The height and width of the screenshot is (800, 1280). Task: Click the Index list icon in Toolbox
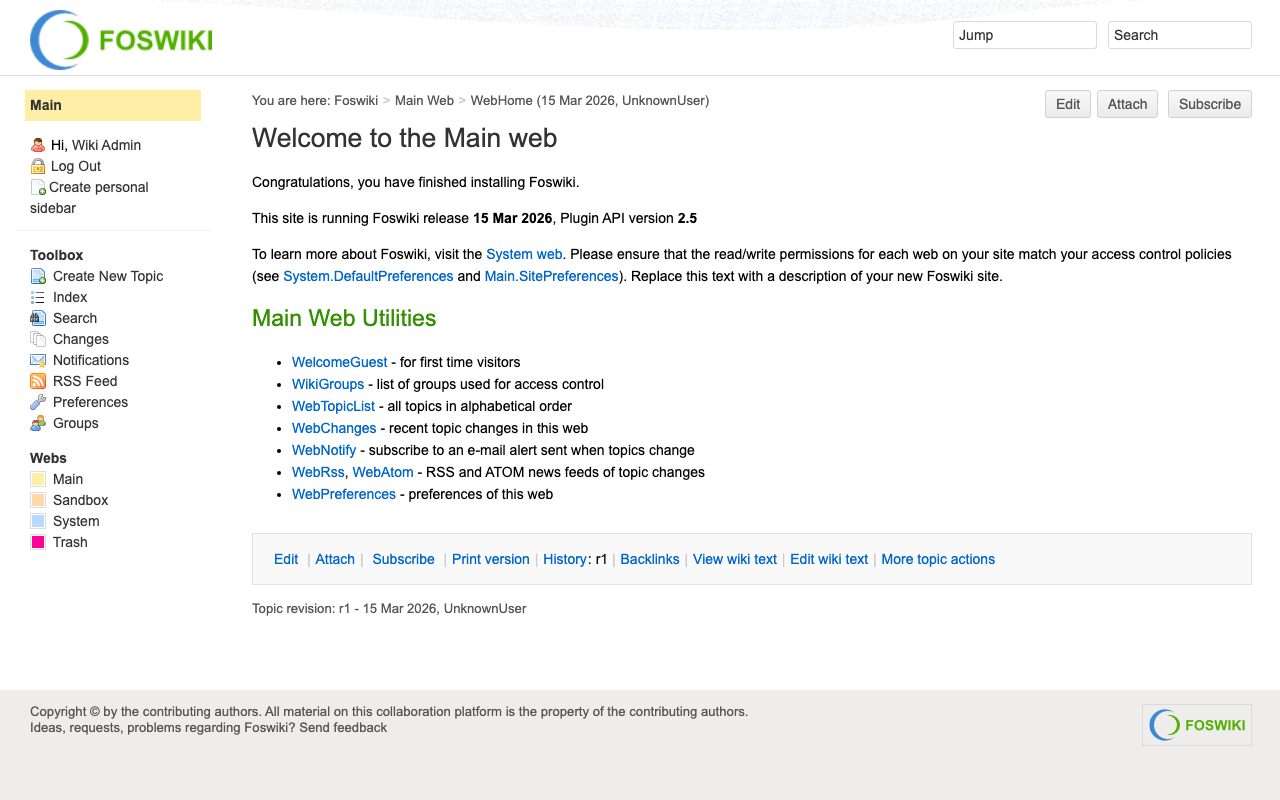click(38, 297)
